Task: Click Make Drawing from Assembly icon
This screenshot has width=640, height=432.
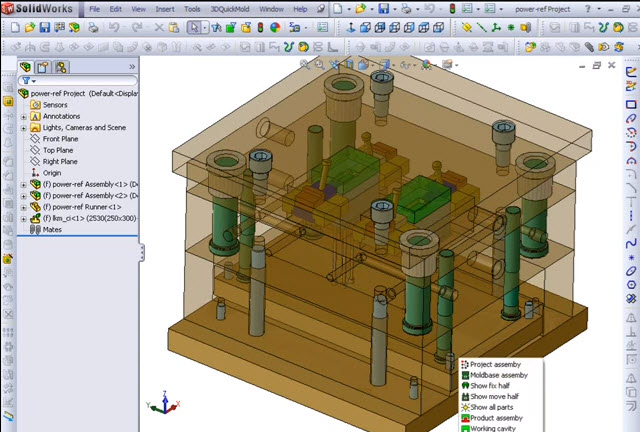Action: point(60,27)
